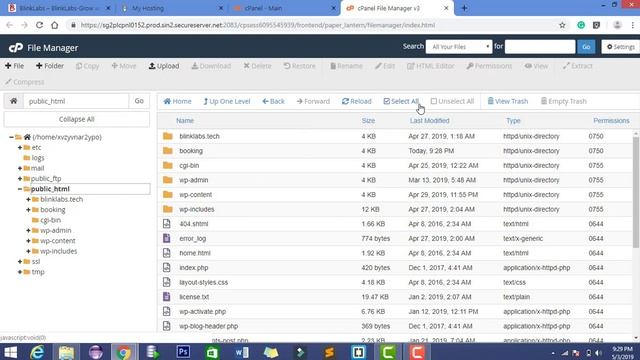Open the Upload dialog
This screenshot has width=640, height=360.
coord(164,66)
